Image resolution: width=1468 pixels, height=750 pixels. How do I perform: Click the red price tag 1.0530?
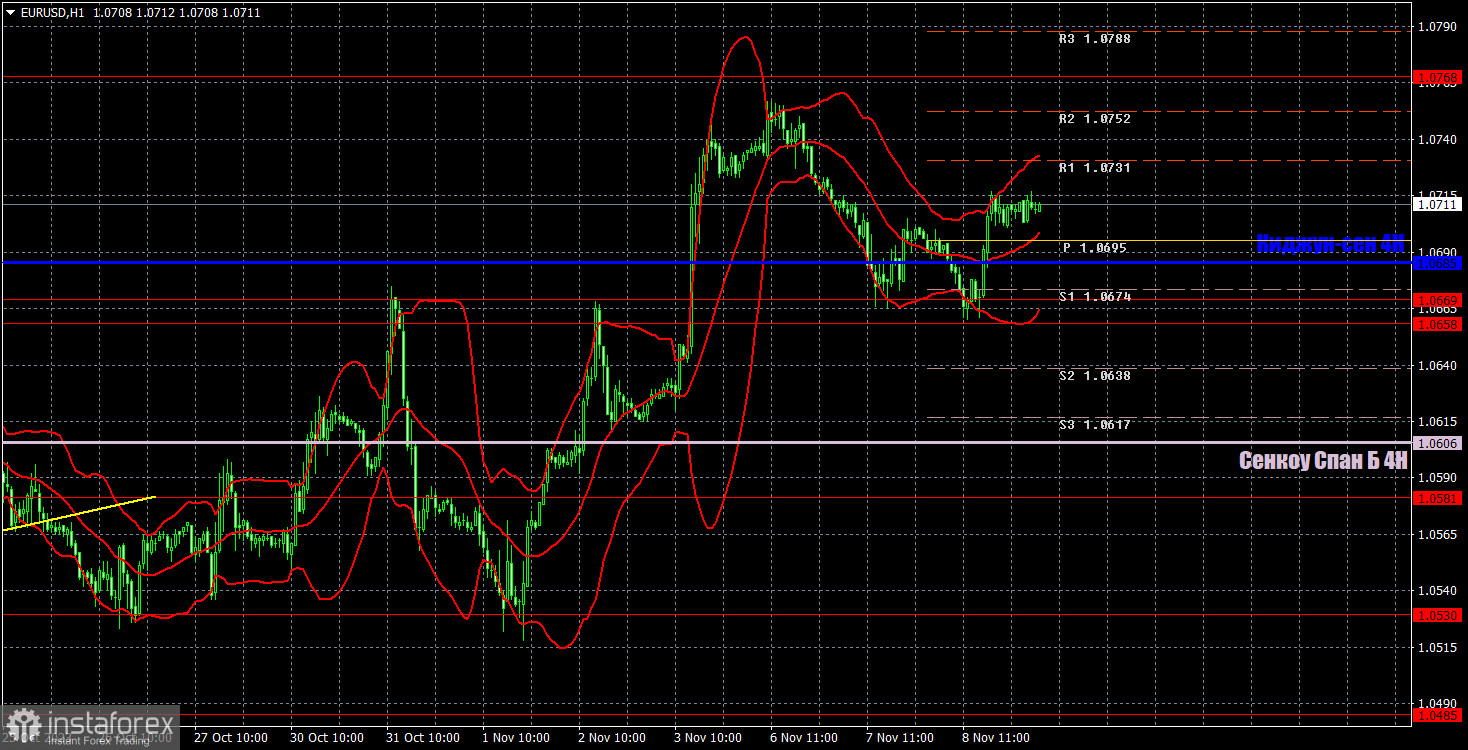point(1438,616)
